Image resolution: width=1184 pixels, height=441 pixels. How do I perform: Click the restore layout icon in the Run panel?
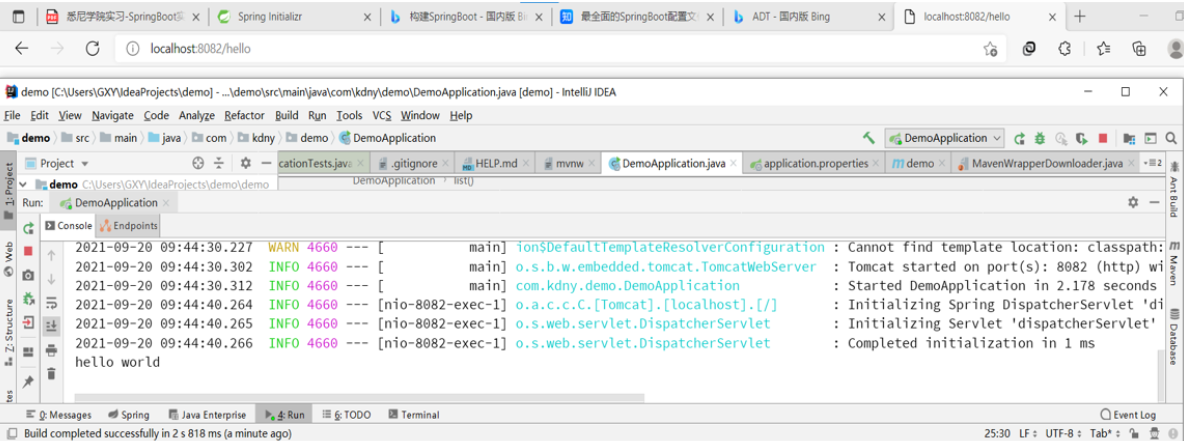(29, 353)
